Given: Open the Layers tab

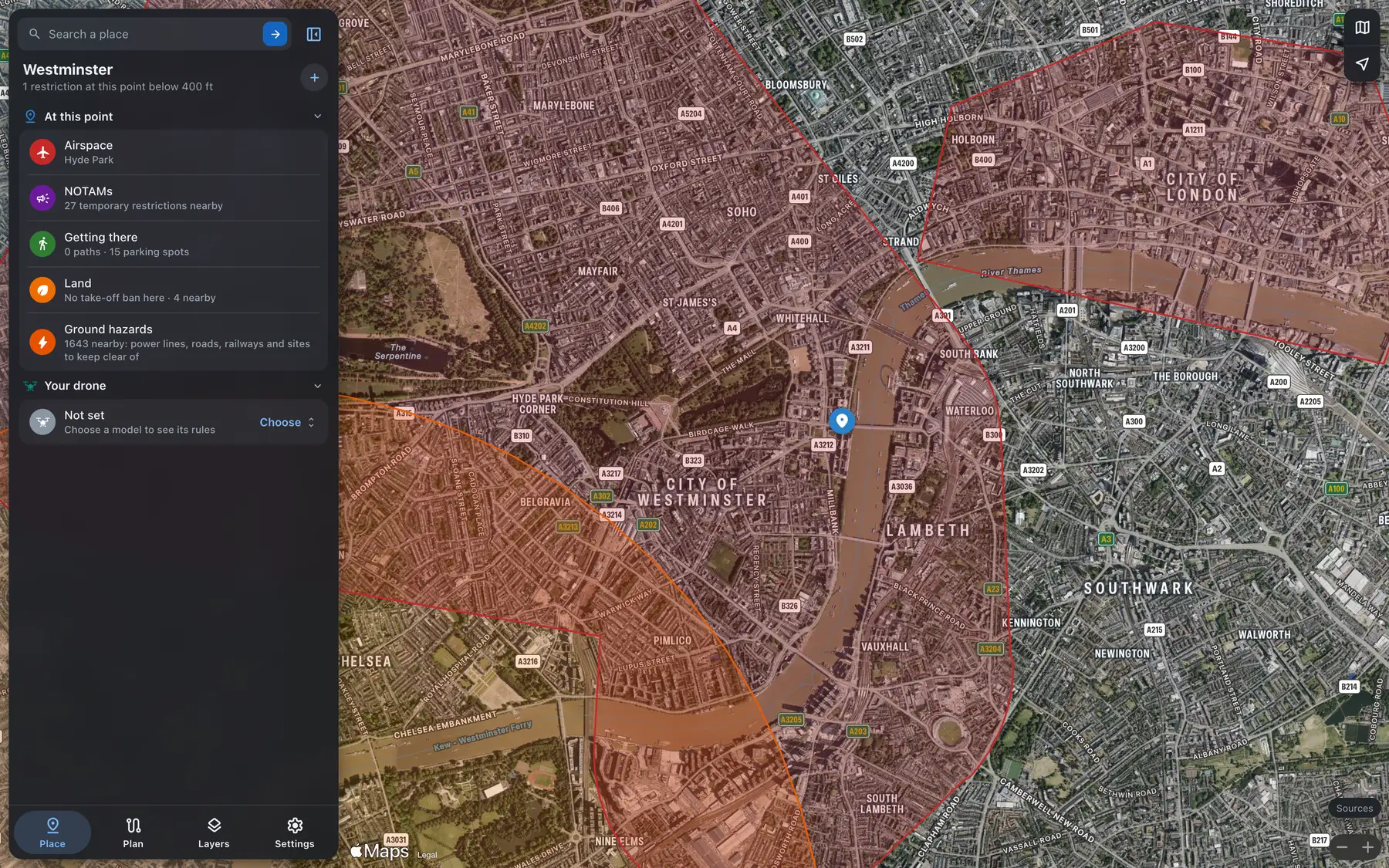Looking at the screenshot, I should [x=214, y=833].
